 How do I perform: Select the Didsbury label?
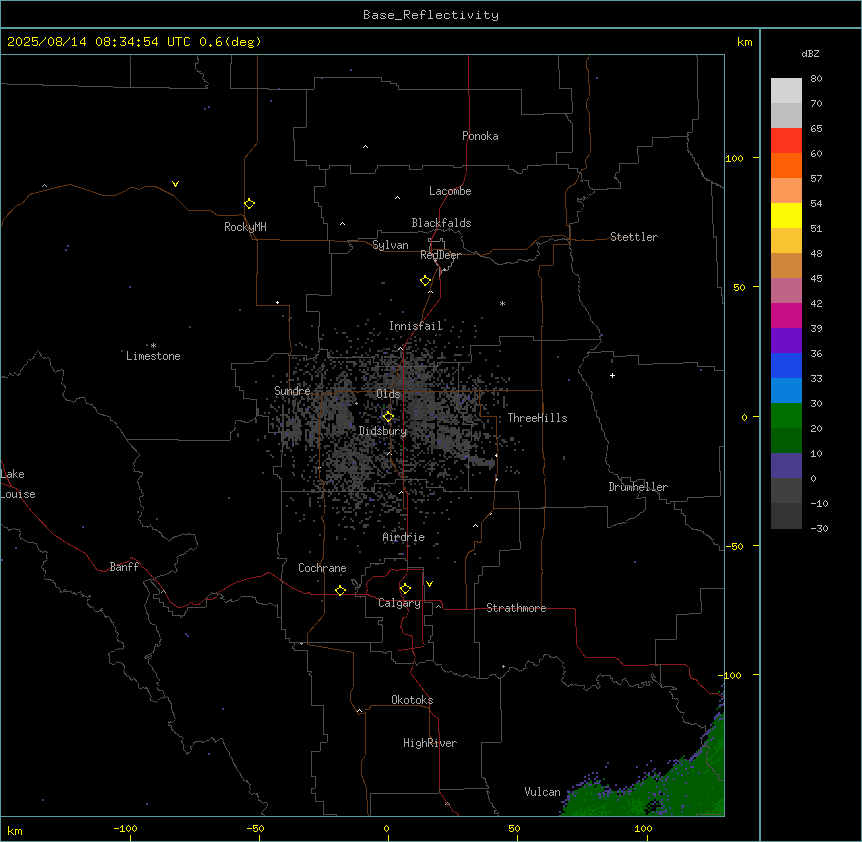click(x=383, y=431)
